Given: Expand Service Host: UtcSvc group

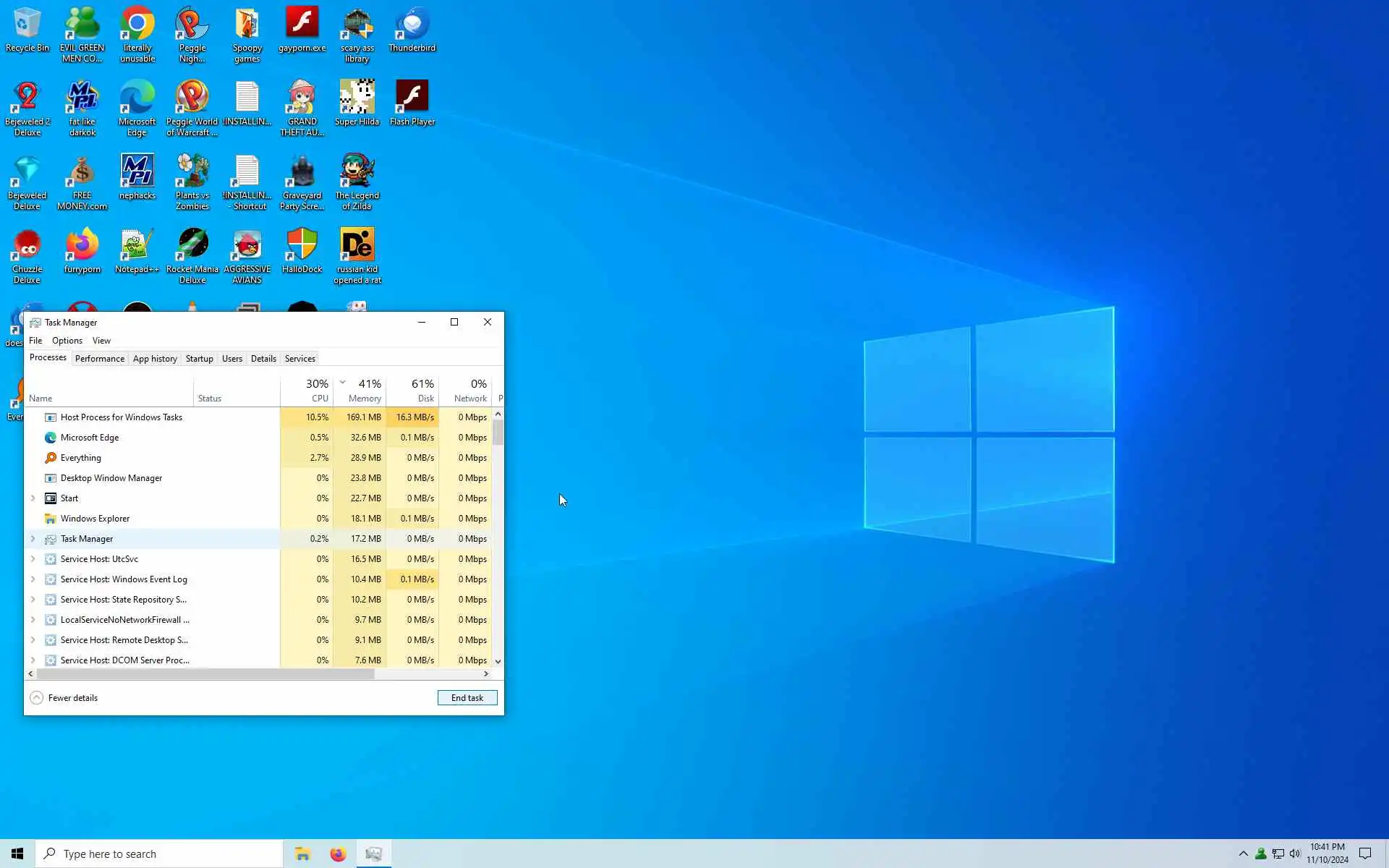Looking at the screenshot, I should pos(33,559).
